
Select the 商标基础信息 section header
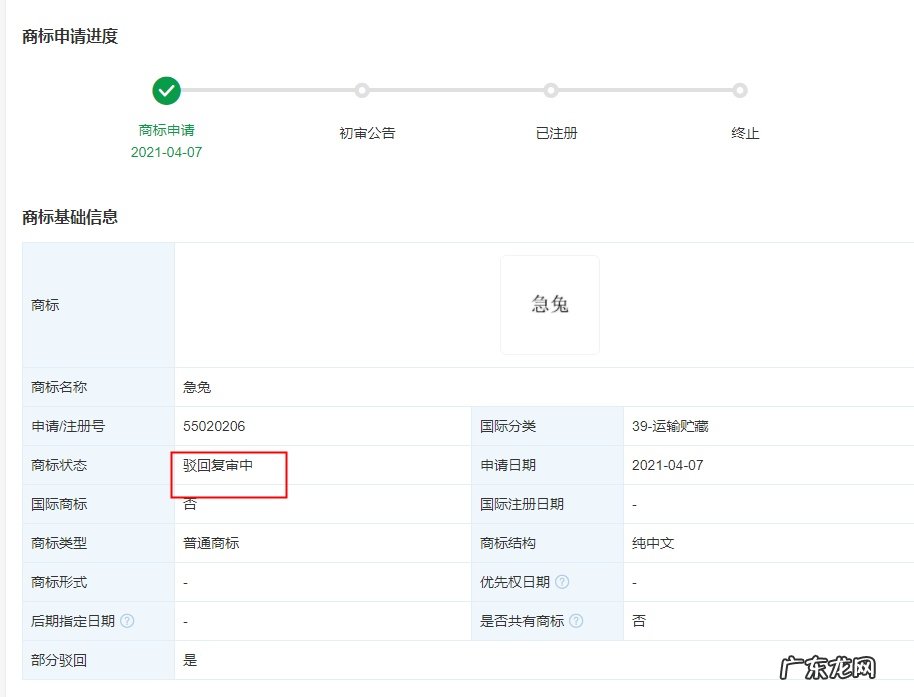pos(69,214)
